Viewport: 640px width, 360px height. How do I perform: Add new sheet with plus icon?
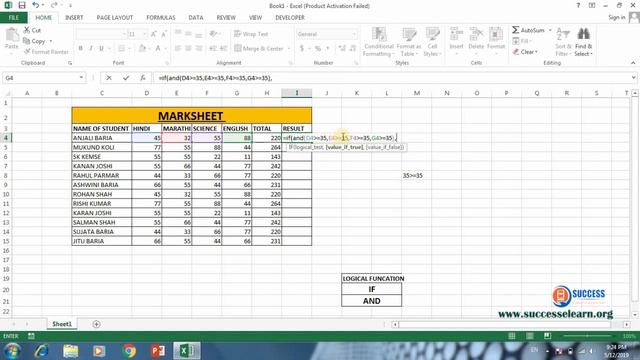pyautogui.click(x=96, y=324)
